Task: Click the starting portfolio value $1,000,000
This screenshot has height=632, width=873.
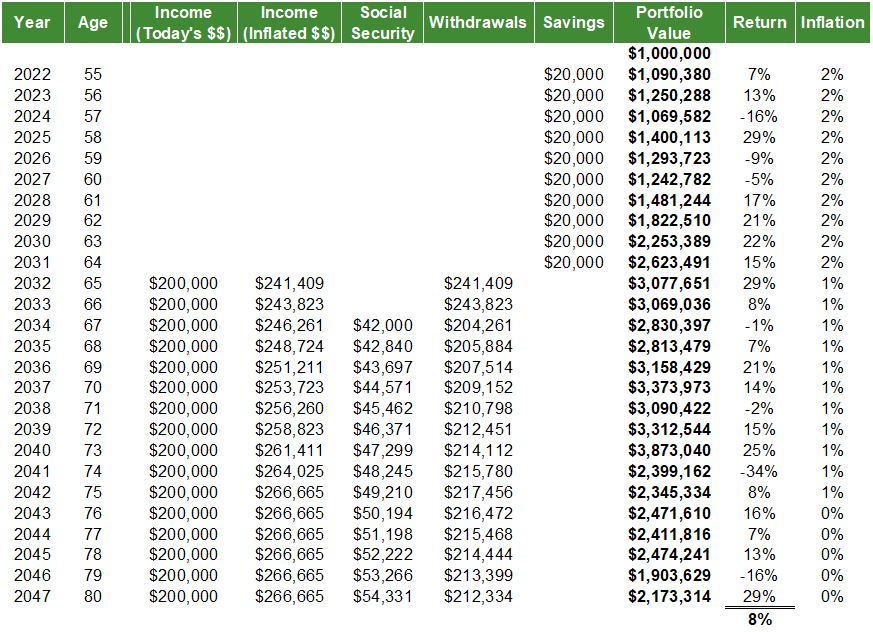Action: pyautogui.click(x=669, y=53)
